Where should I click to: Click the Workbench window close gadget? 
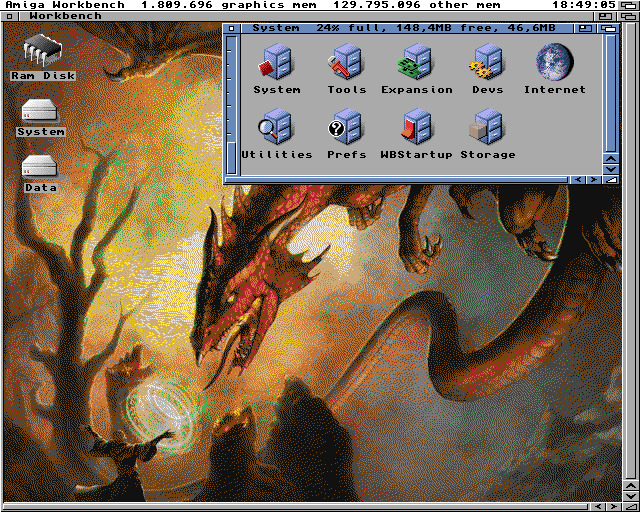coord(9,16)
